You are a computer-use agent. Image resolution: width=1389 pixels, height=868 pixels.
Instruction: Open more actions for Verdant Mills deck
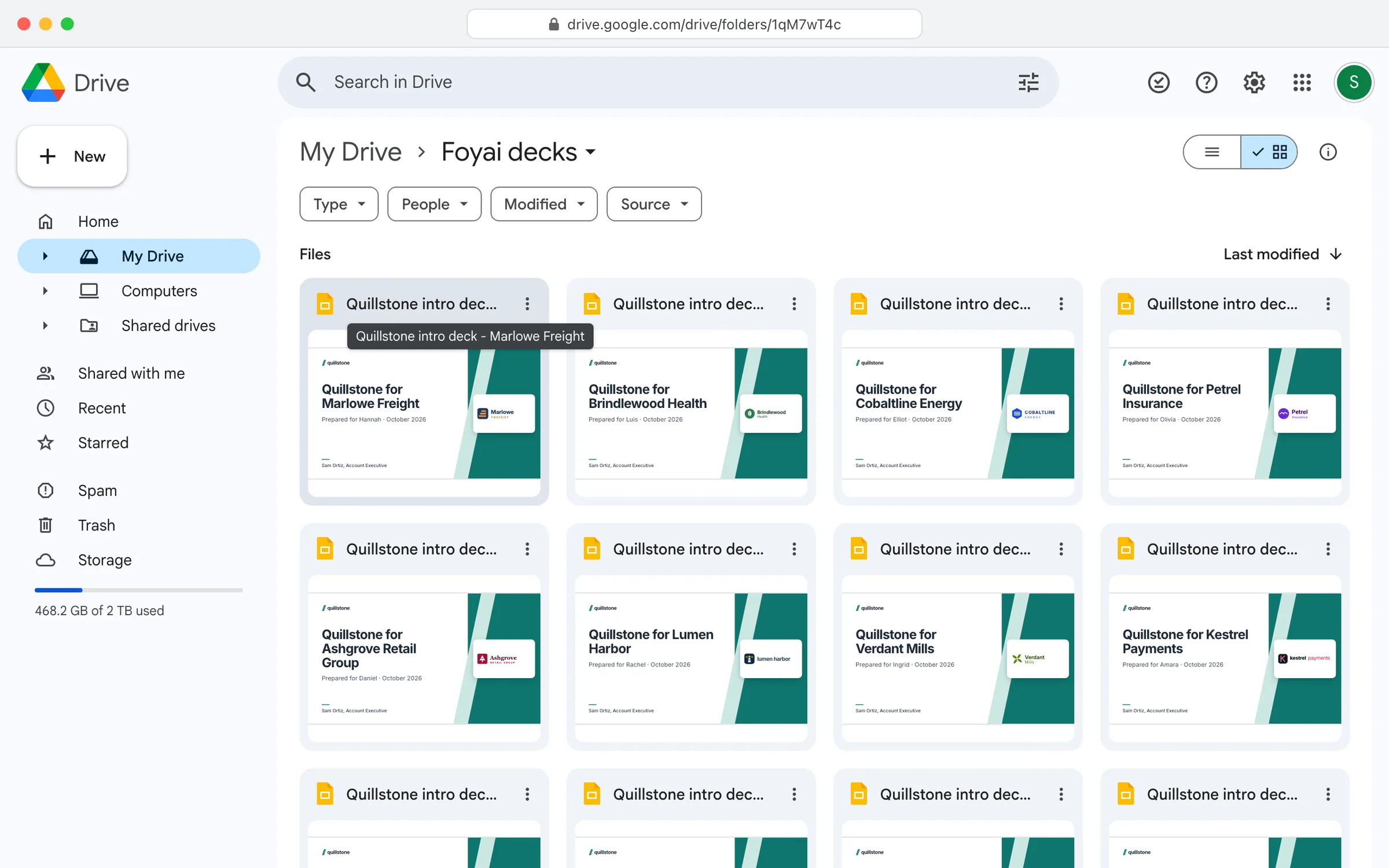[1061, 549]
